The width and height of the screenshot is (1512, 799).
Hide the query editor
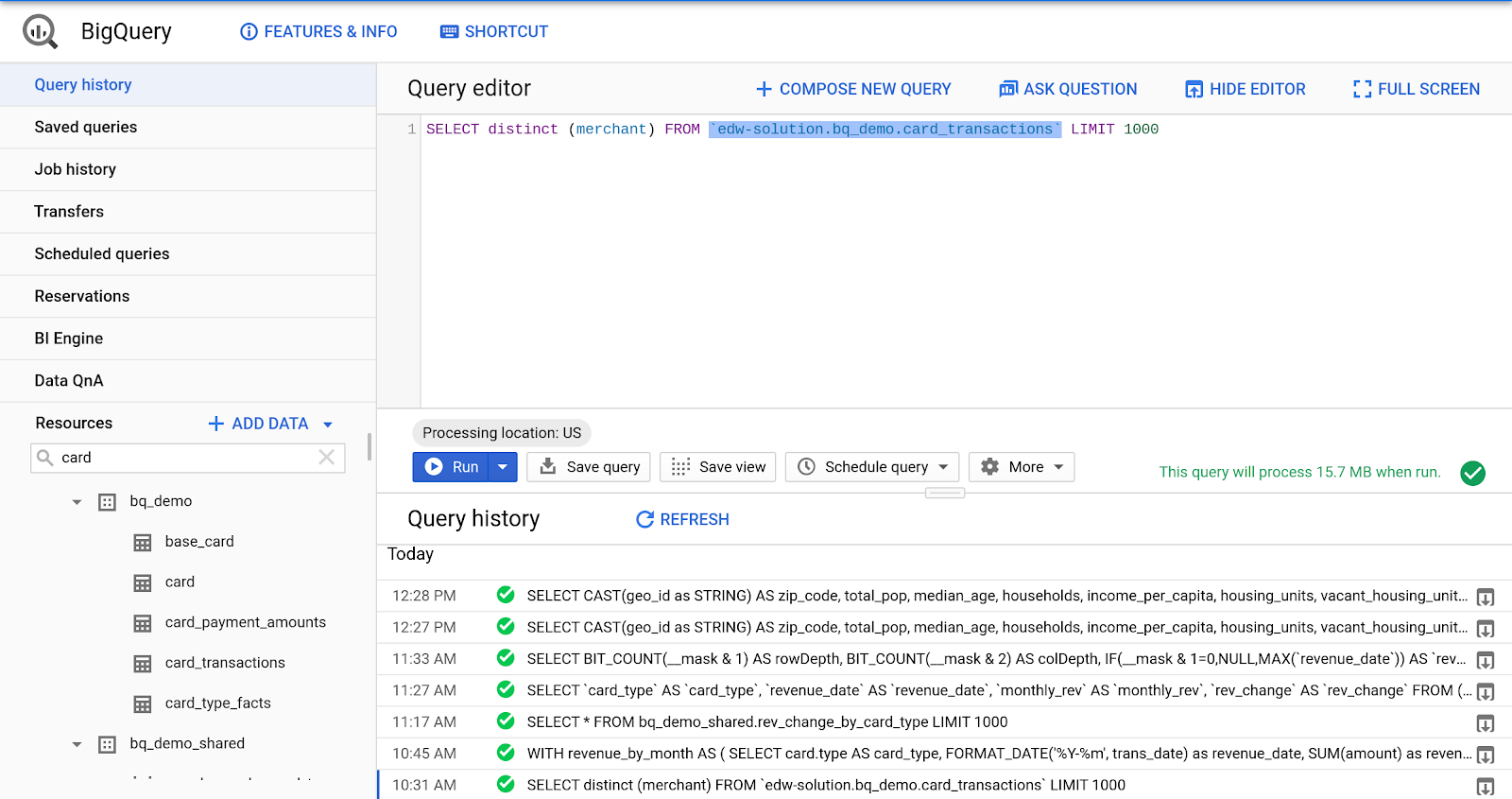(1245, 89)
